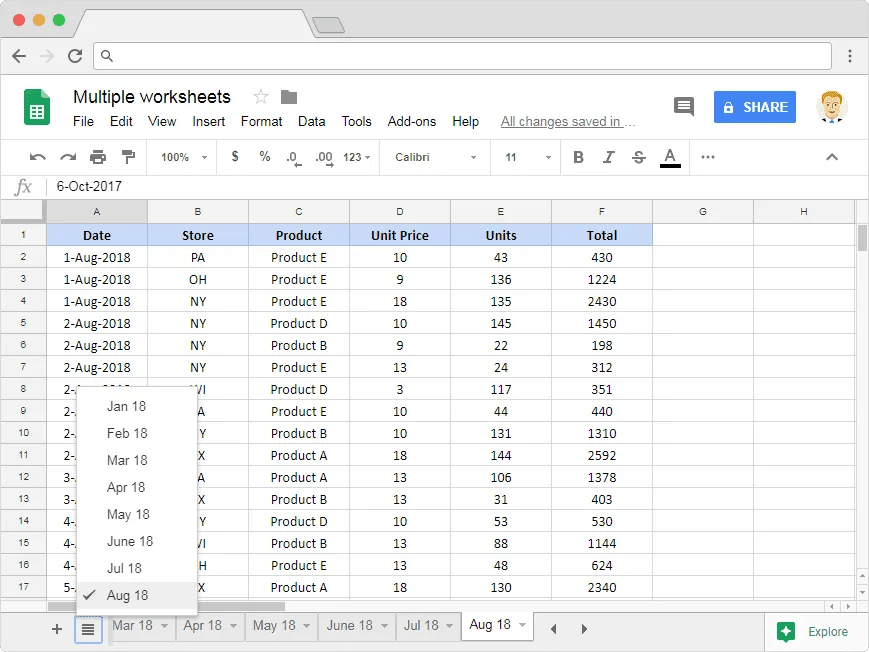Toggle italic formatting
The height and width of the screenshot is (652, 869).
pyautogui.click(x=611, y=157)
